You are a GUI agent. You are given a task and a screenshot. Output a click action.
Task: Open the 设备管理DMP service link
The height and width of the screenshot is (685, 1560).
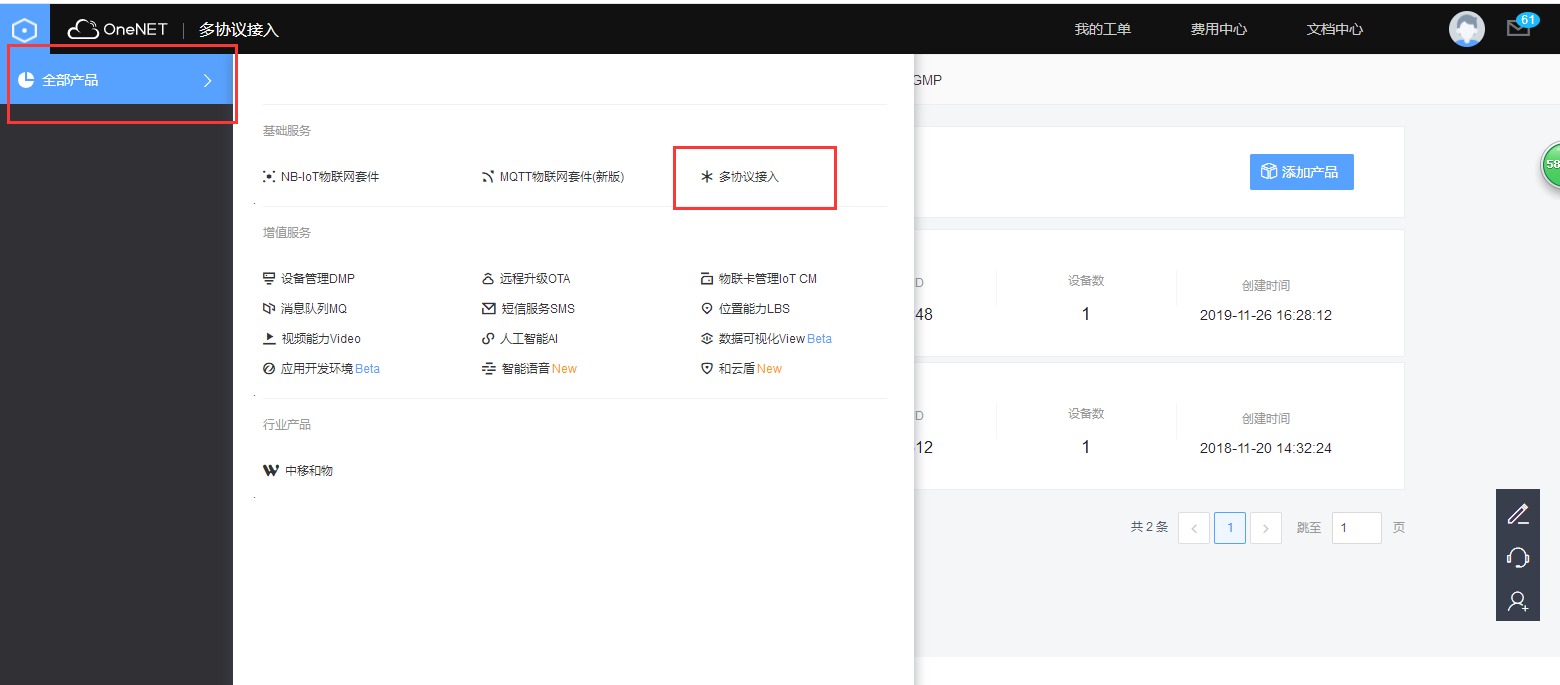(317, 278)
